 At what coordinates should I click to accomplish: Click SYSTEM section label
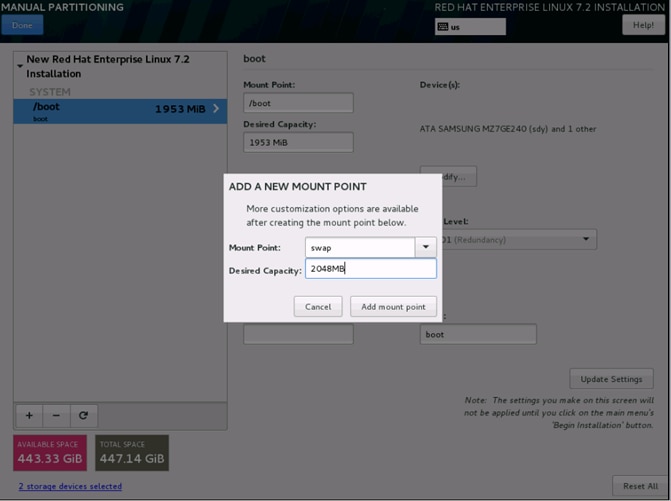pyautogui.click(x=50, y=92)
